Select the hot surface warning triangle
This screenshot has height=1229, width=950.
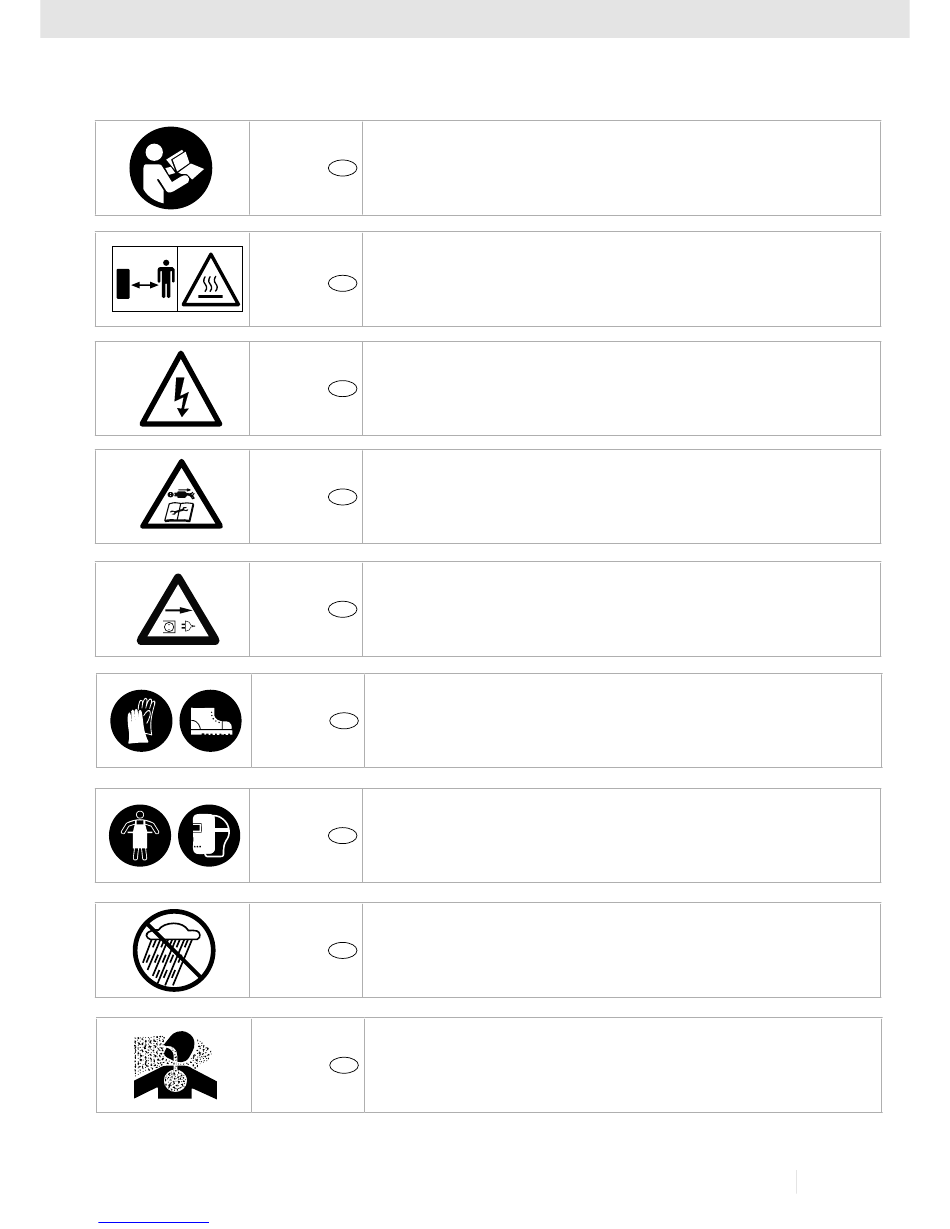[x=211, y=278]
